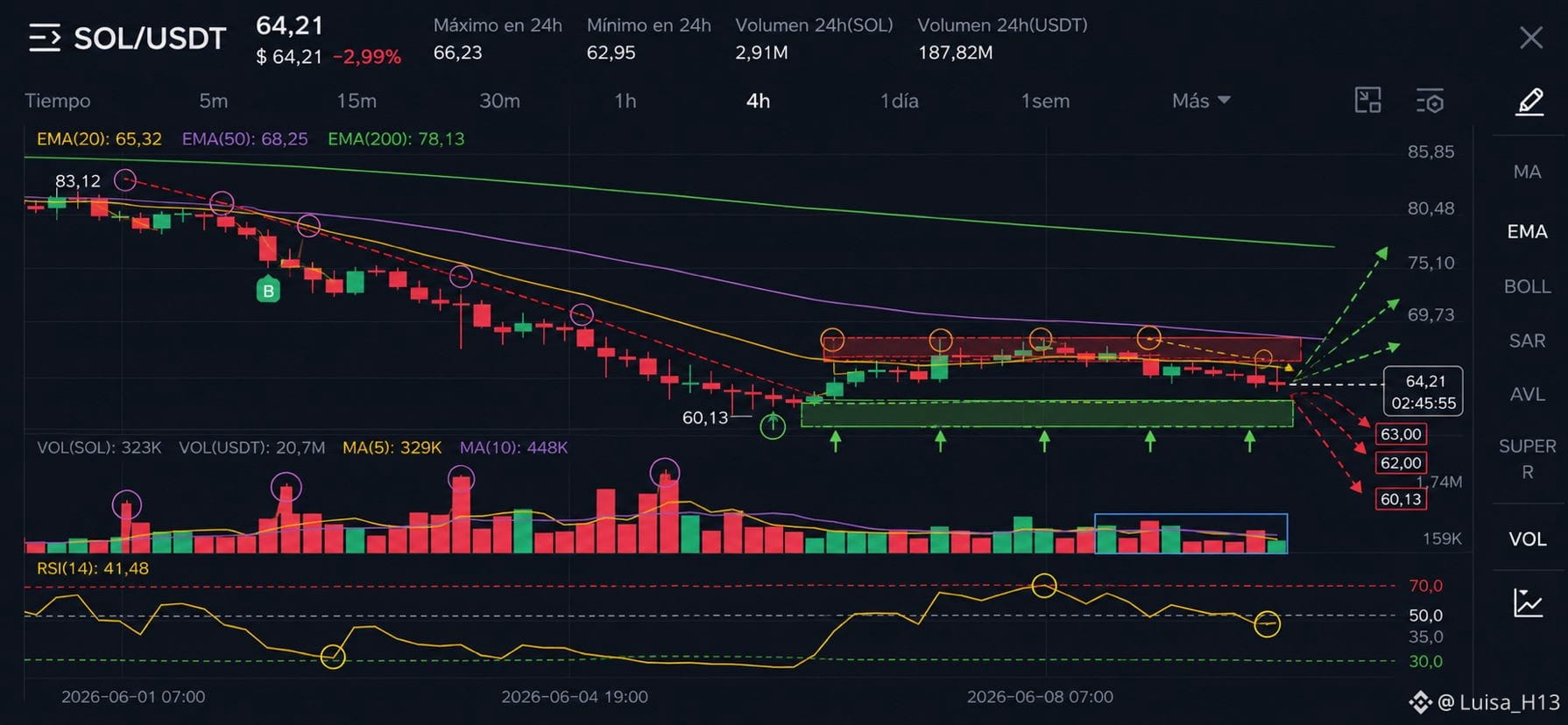The width and height of the screenshot is (1568, 725).
Task: Click the Mínimo en 24h value 62,95
Action: coord(611,53)
